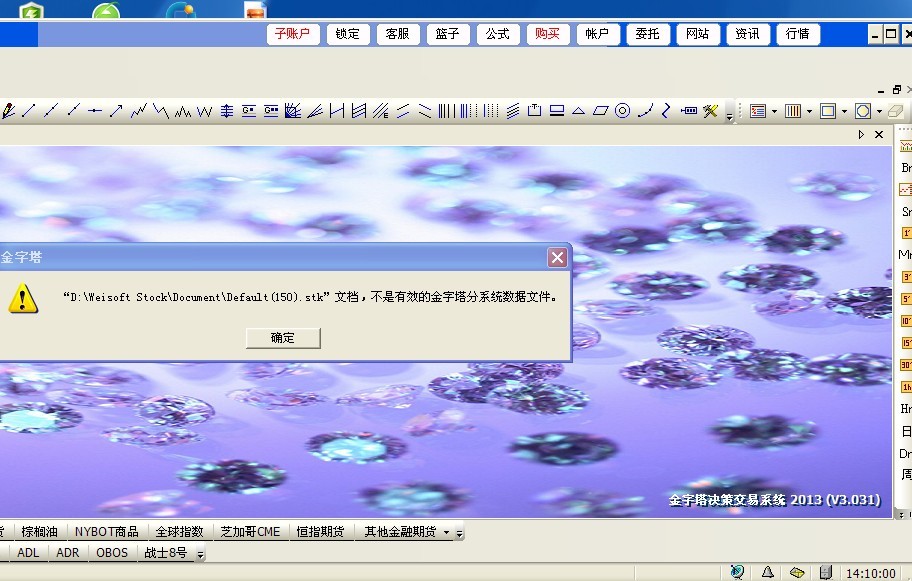Switch to the NYBOT商品 tab
Screen dimensions: 912x581
click(x=106, y=532)
